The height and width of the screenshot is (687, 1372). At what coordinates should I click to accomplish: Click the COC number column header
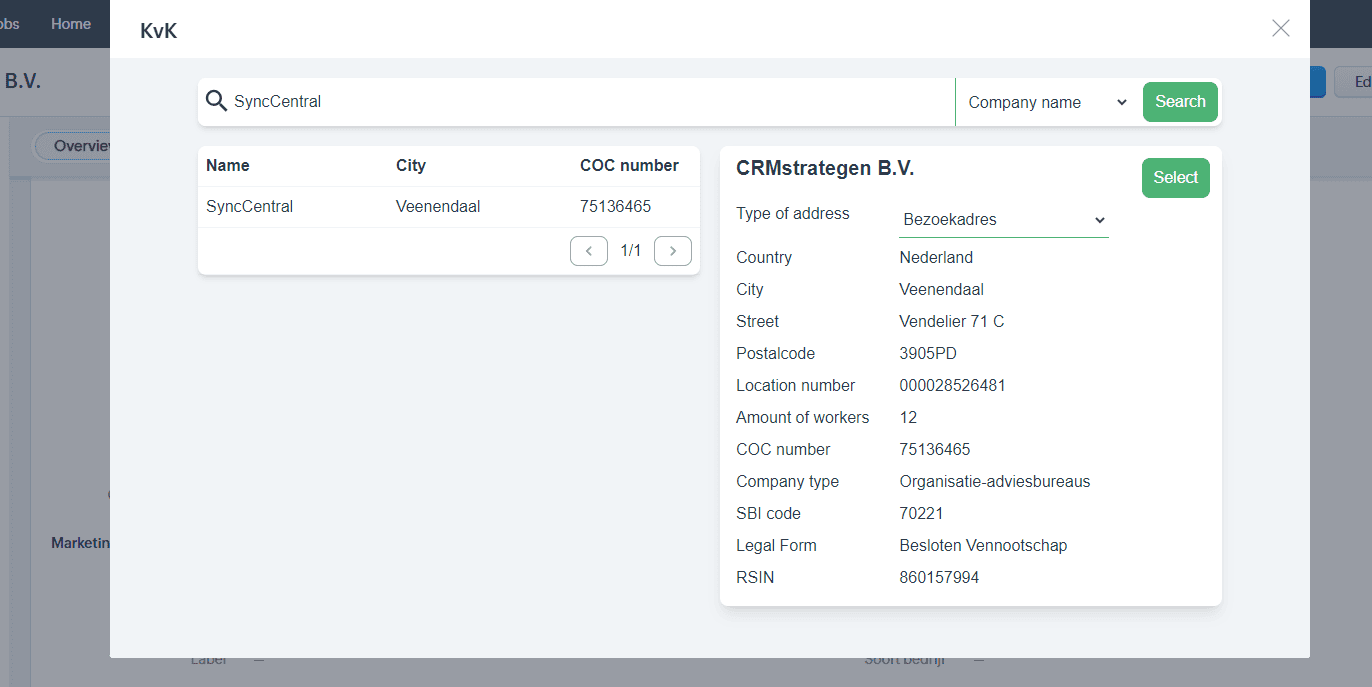[x=629, y=166]
